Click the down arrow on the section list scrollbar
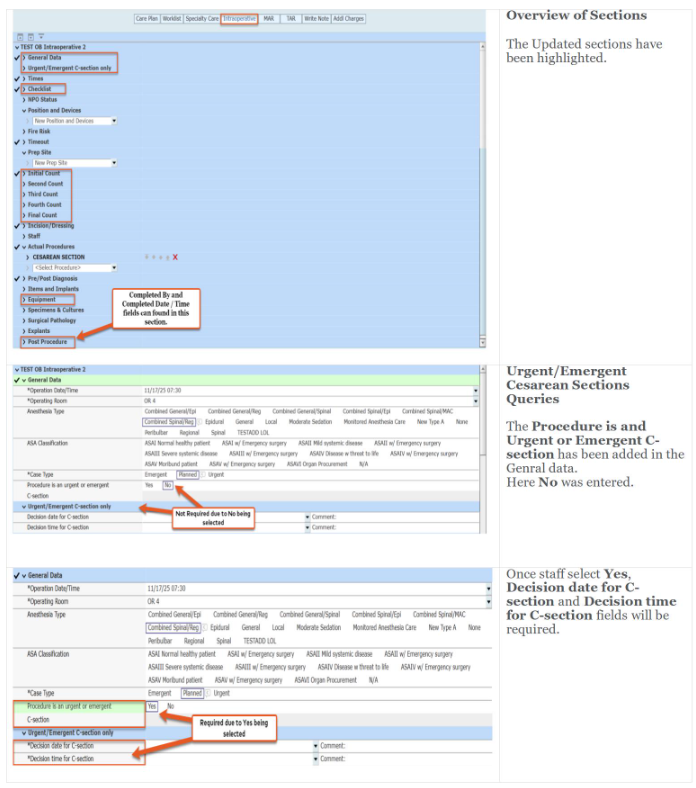The image size is (696, 788). (x=483, y=342)
